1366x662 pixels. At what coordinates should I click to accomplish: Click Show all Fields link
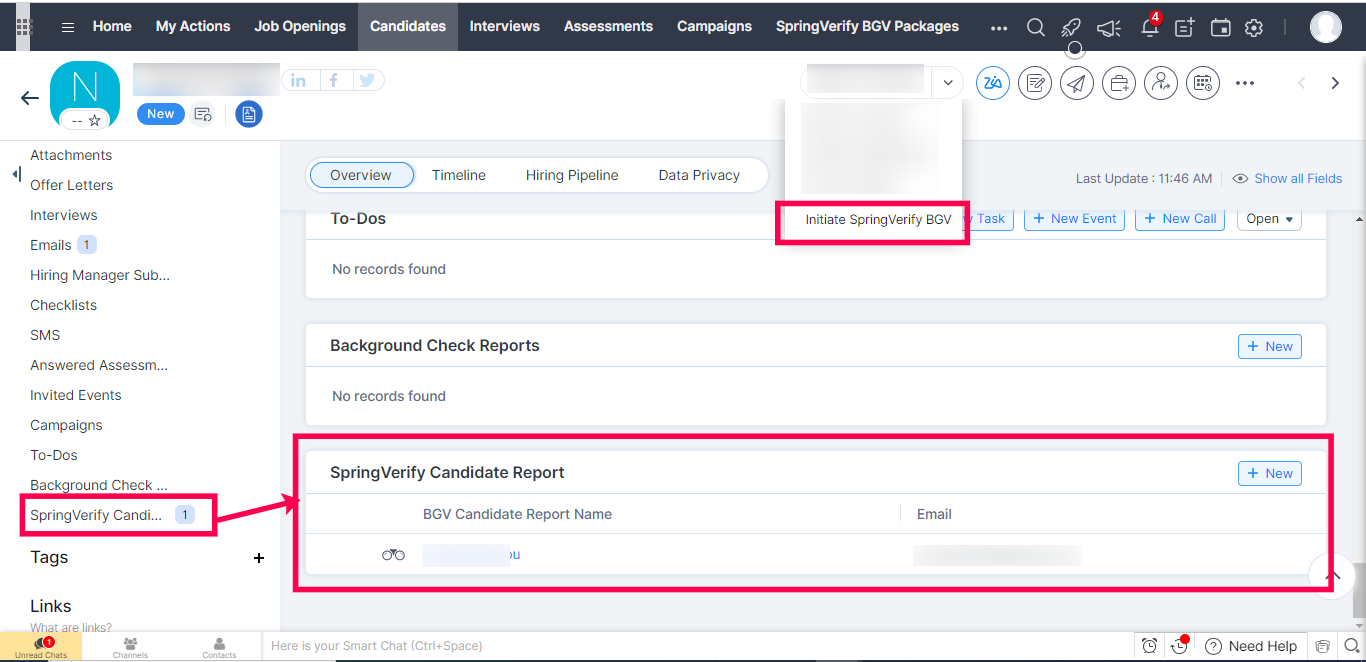click(x=1298, y=178)
